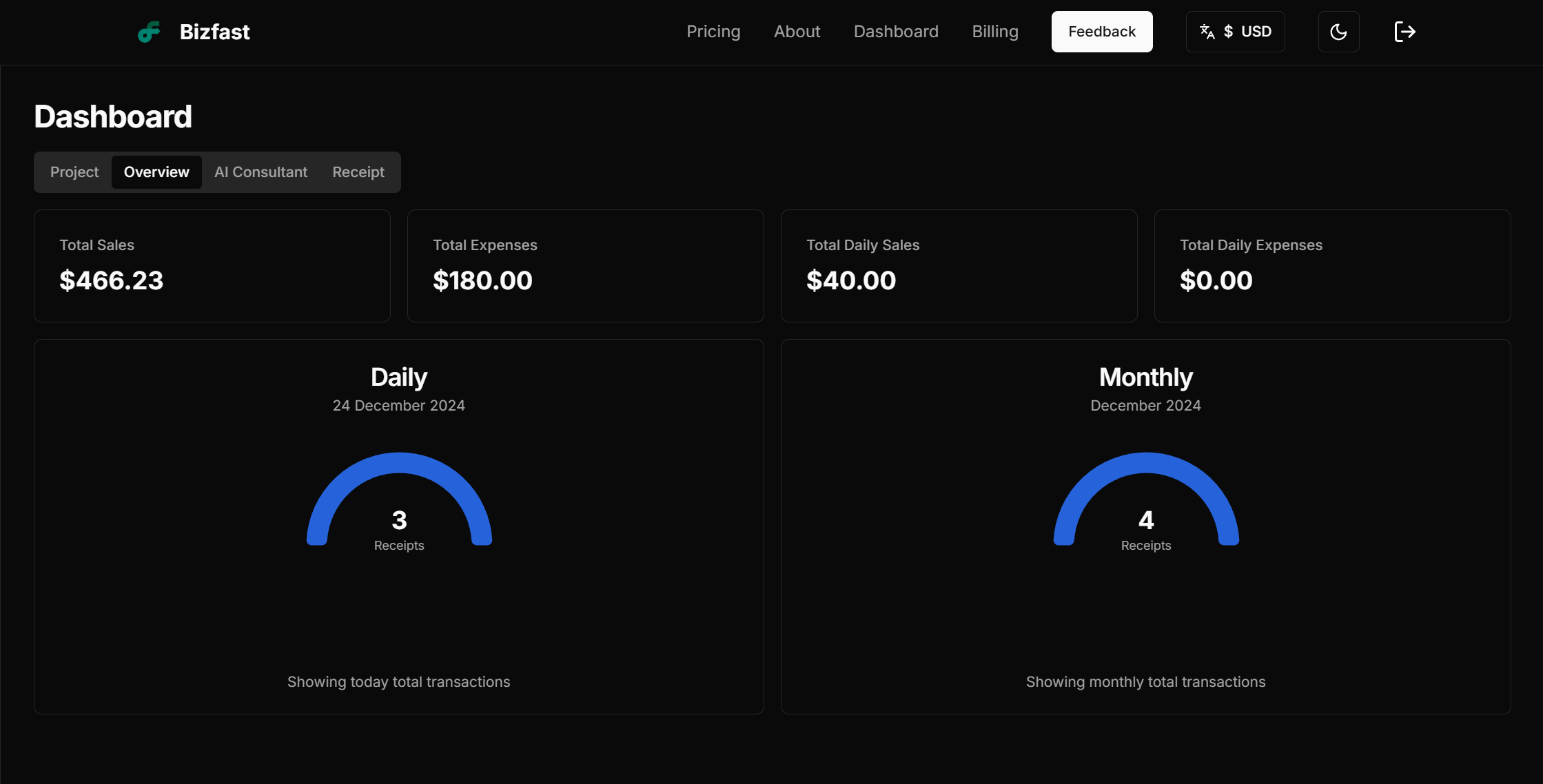Image resolution: width=1543 pixels, height=784 pixels.
Task: Open the Receipt tab
Action: (x=358, y=172)
